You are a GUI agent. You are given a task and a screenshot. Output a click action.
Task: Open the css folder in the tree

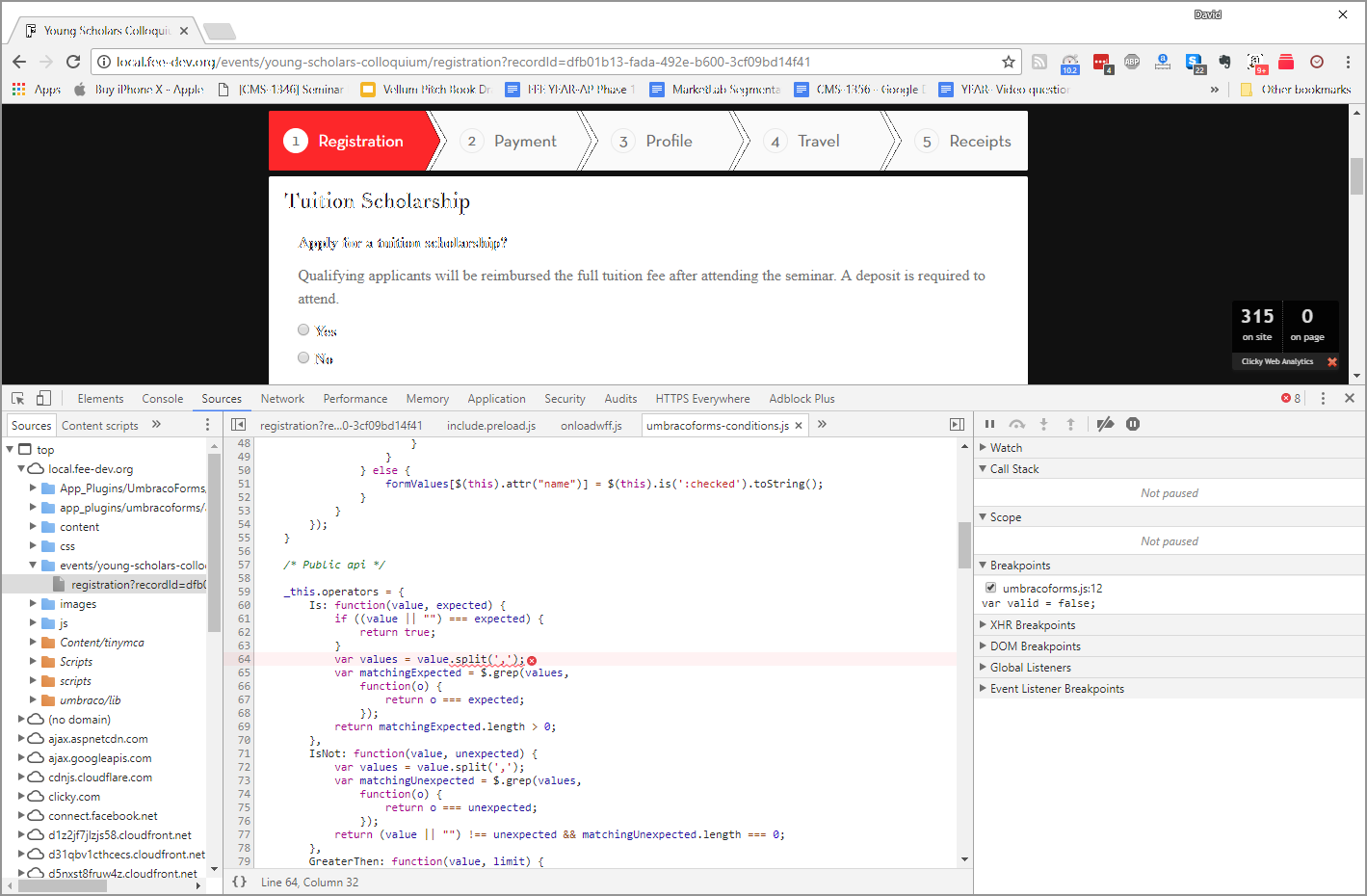coord(67,545)
